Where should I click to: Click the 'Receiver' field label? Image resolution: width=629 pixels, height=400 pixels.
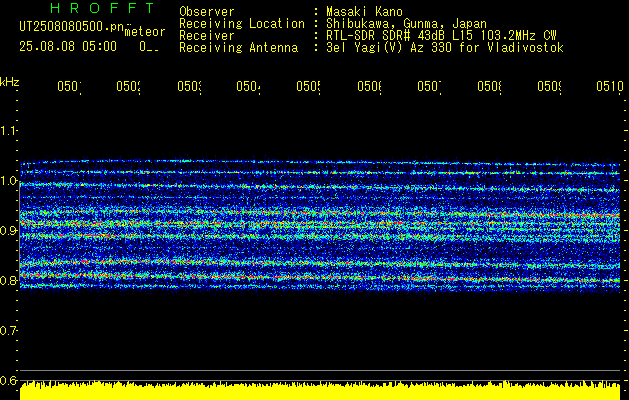[207, 36]
